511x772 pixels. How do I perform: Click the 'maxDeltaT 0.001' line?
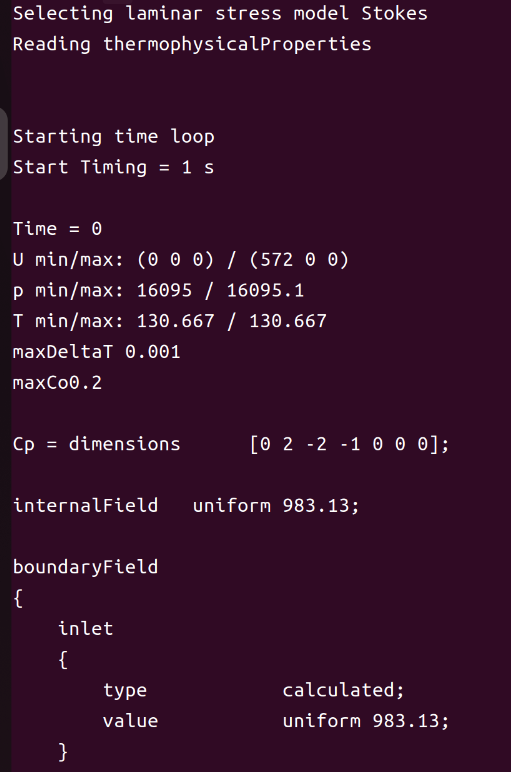point(96,352)
